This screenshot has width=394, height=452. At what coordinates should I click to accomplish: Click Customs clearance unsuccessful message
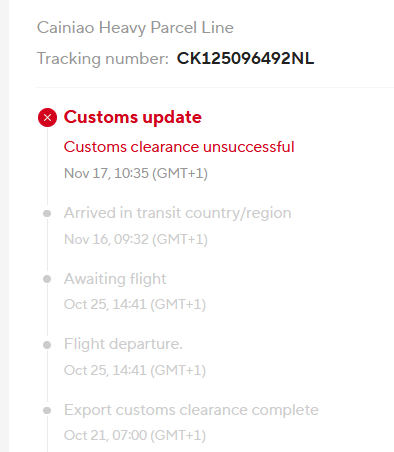[x=179, y=147]
